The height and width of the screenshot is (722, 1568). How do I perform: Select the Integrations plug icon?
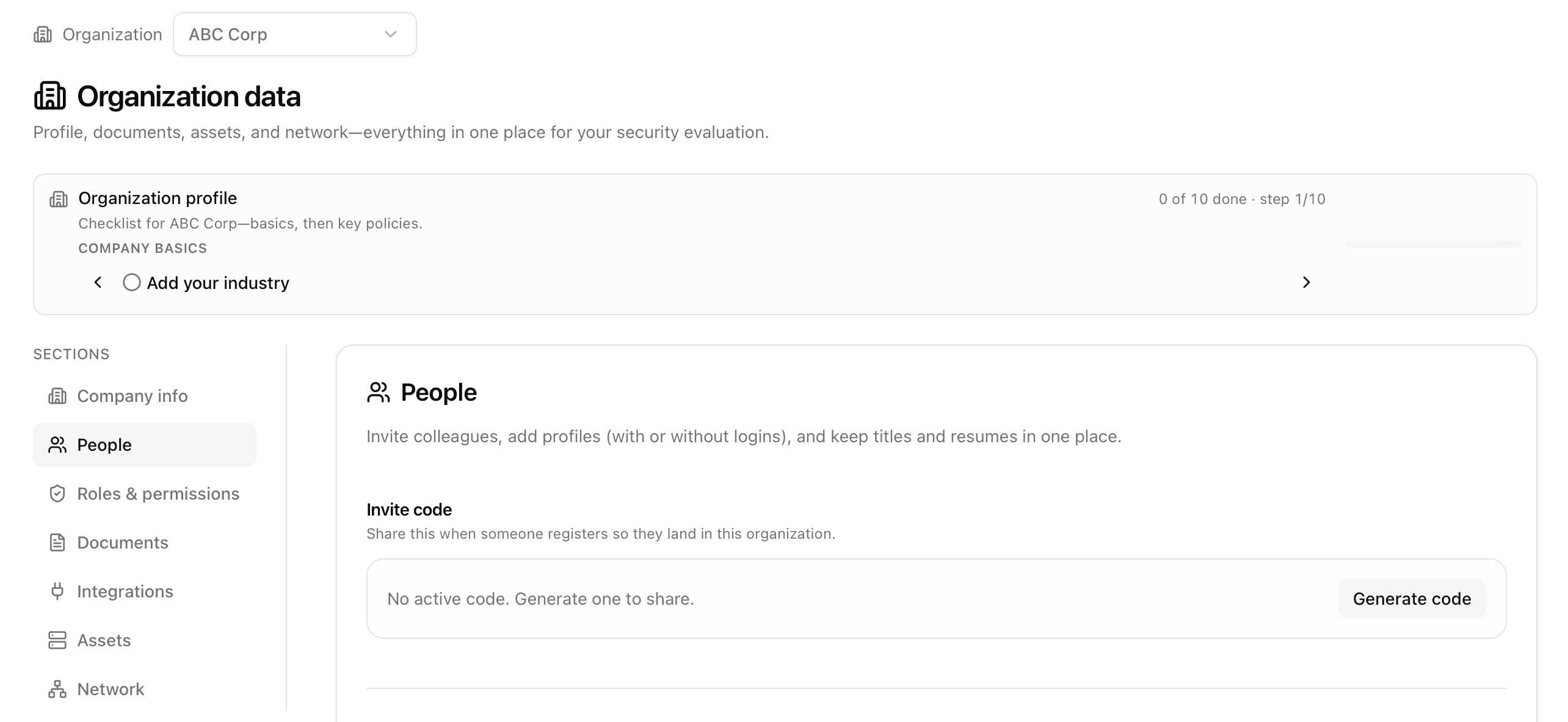coord(57,591)
